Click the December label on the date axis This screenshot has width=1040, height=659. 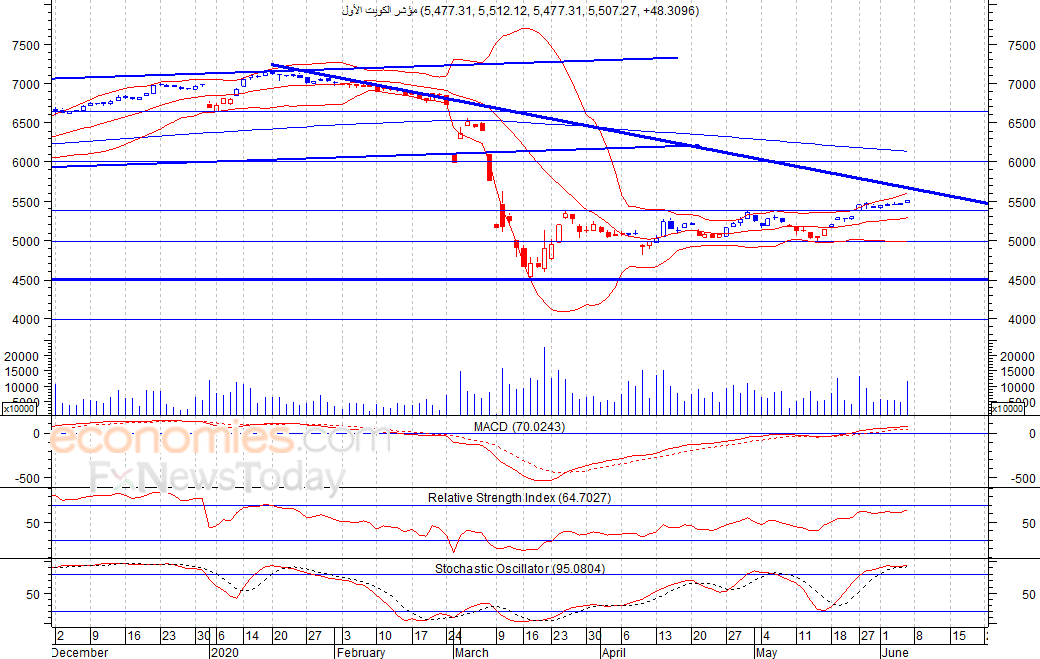coord(80,652)
